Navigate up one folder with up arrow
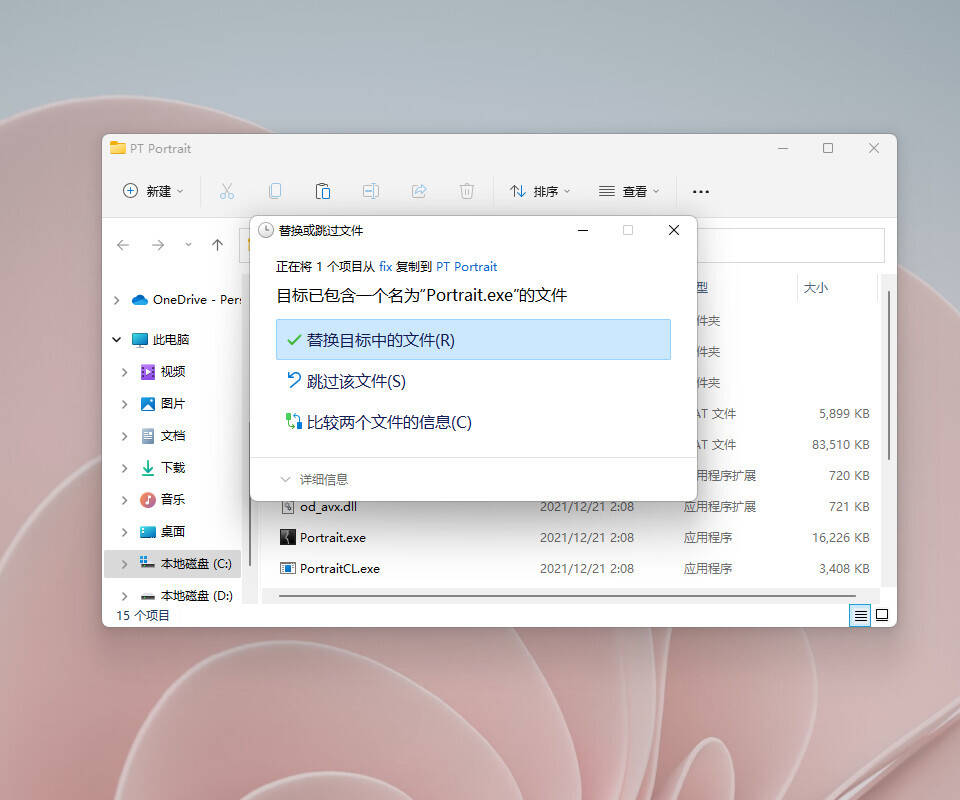The image size is (960, 800). pos(217,245)
